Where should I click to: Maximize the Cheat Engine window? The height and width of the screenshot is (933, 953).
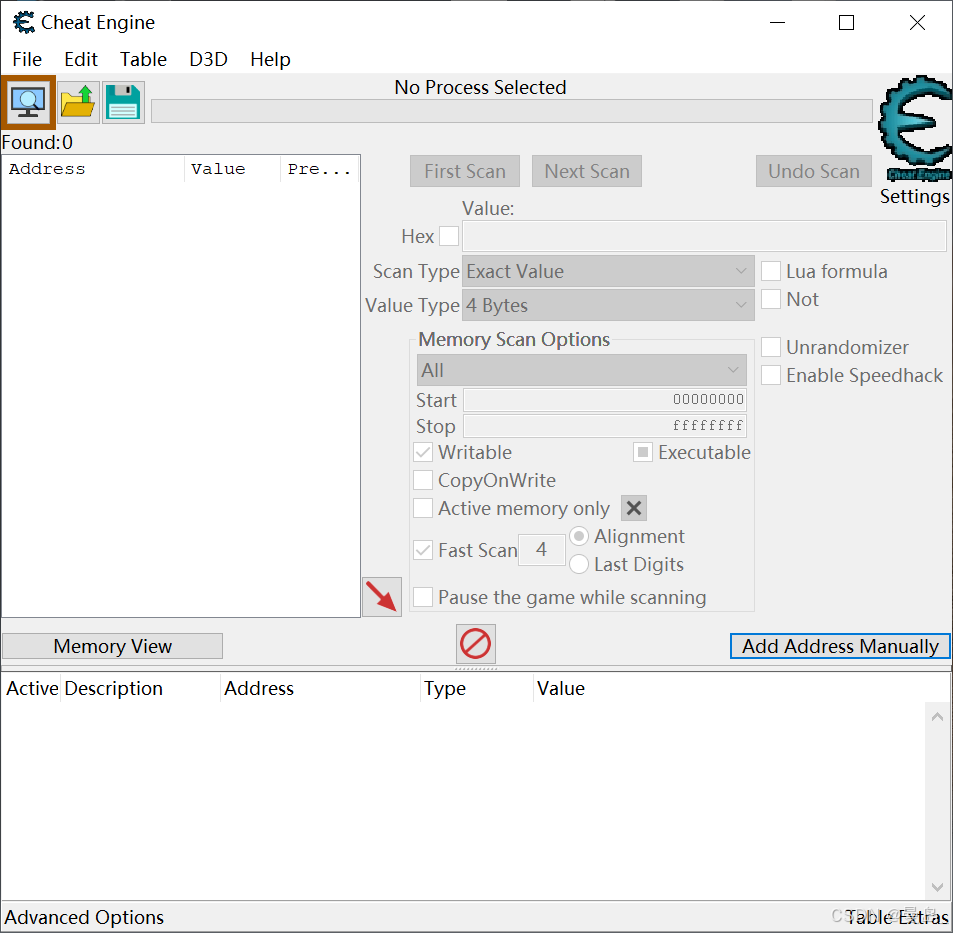847,22
